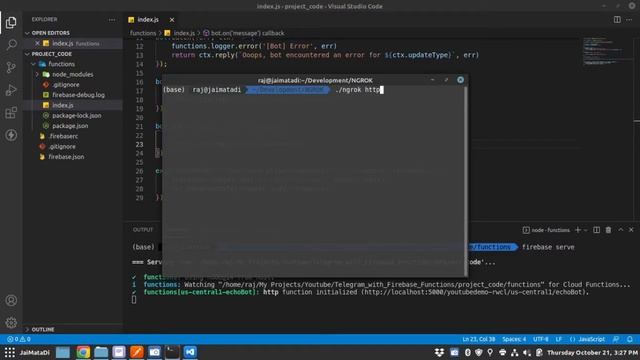Switch to the OUTPUT panel tab
The width and height of the screenshot is (640, 360).
click(143, 230)
